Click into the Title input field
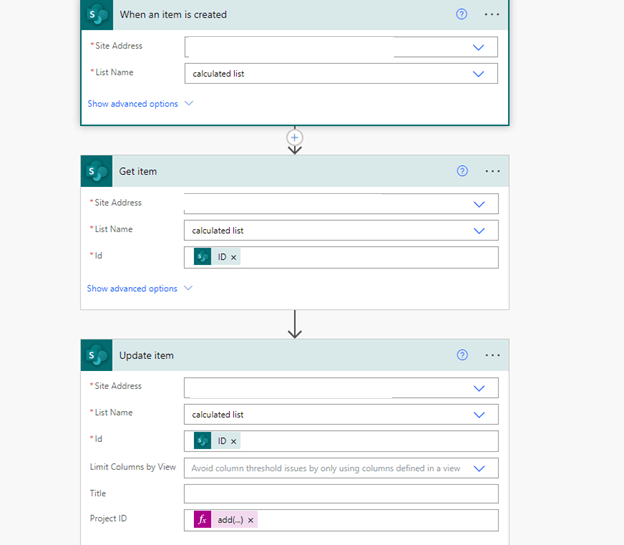Viewport: 624px width, 545px height. (341, 494)
